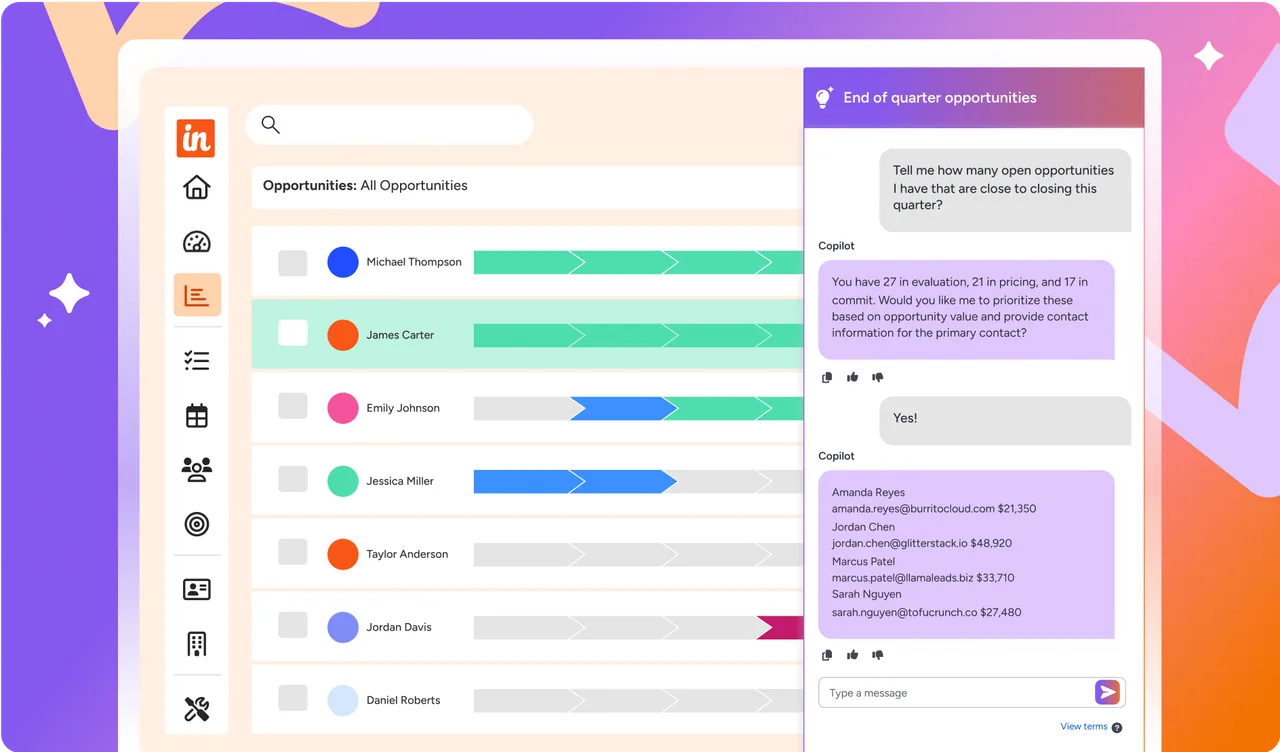Image resolution: width=1280 pixels, height=752 pixels.
Task: Open the James Carter opportunity
Action: coord(400,335)
